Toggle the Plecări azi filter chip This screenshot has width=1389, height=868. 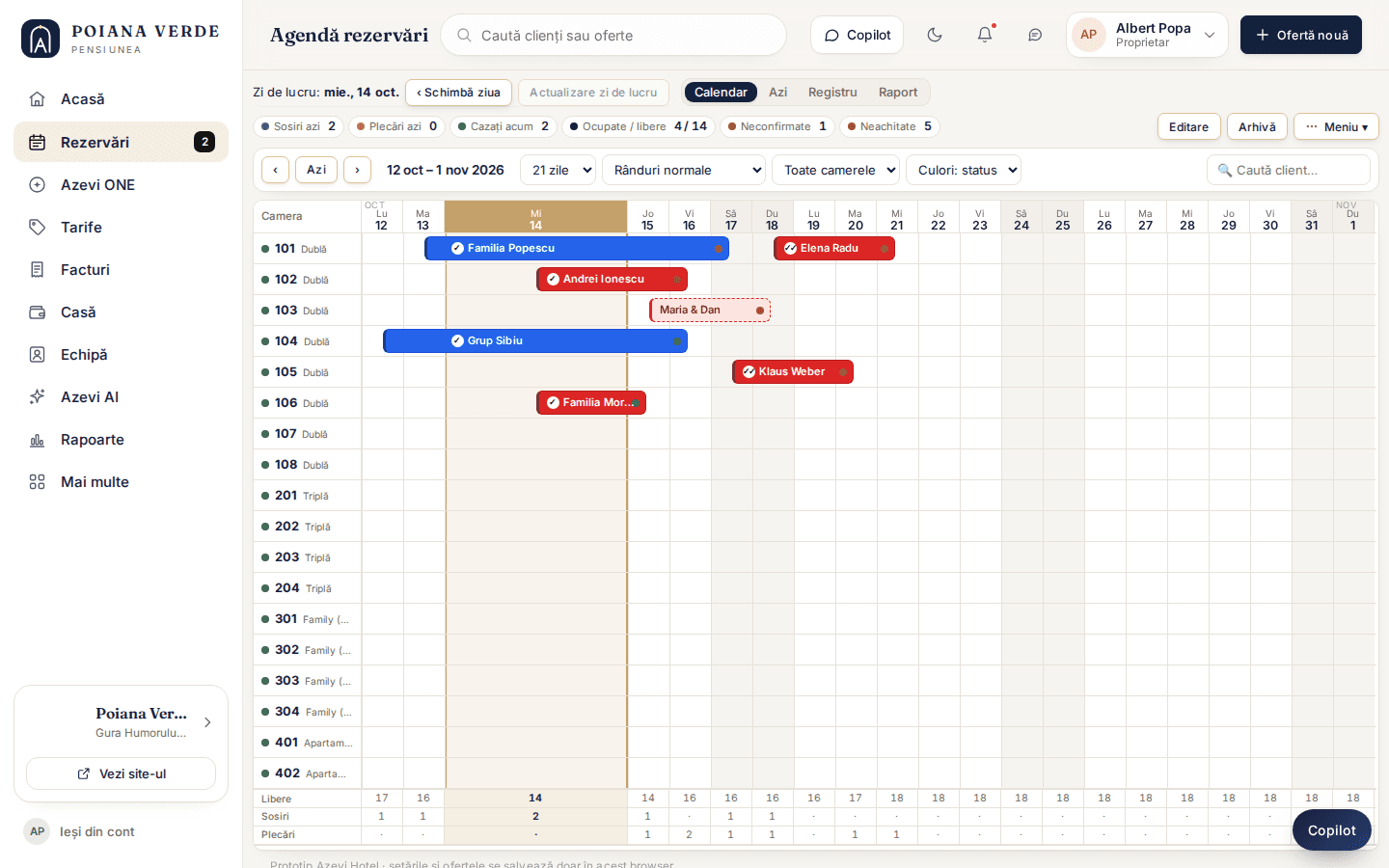coord(396,126)
